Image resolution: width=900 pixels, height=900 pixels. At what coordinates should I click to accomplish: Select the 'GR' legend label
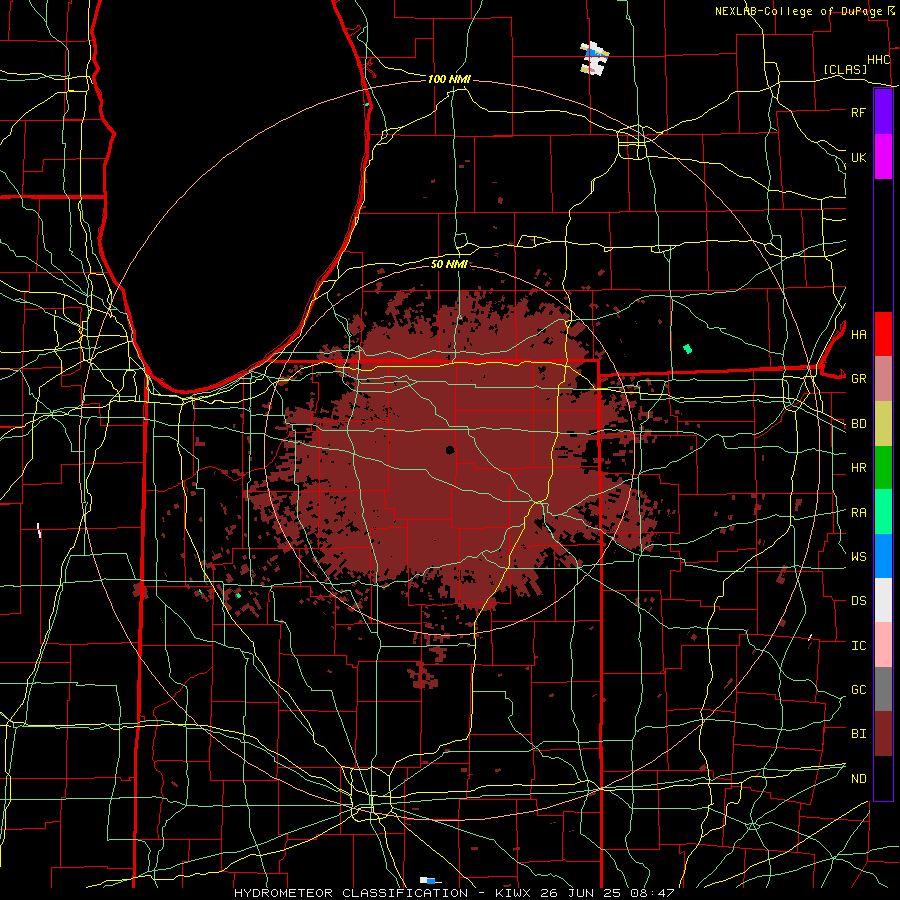tap(858, 379)
